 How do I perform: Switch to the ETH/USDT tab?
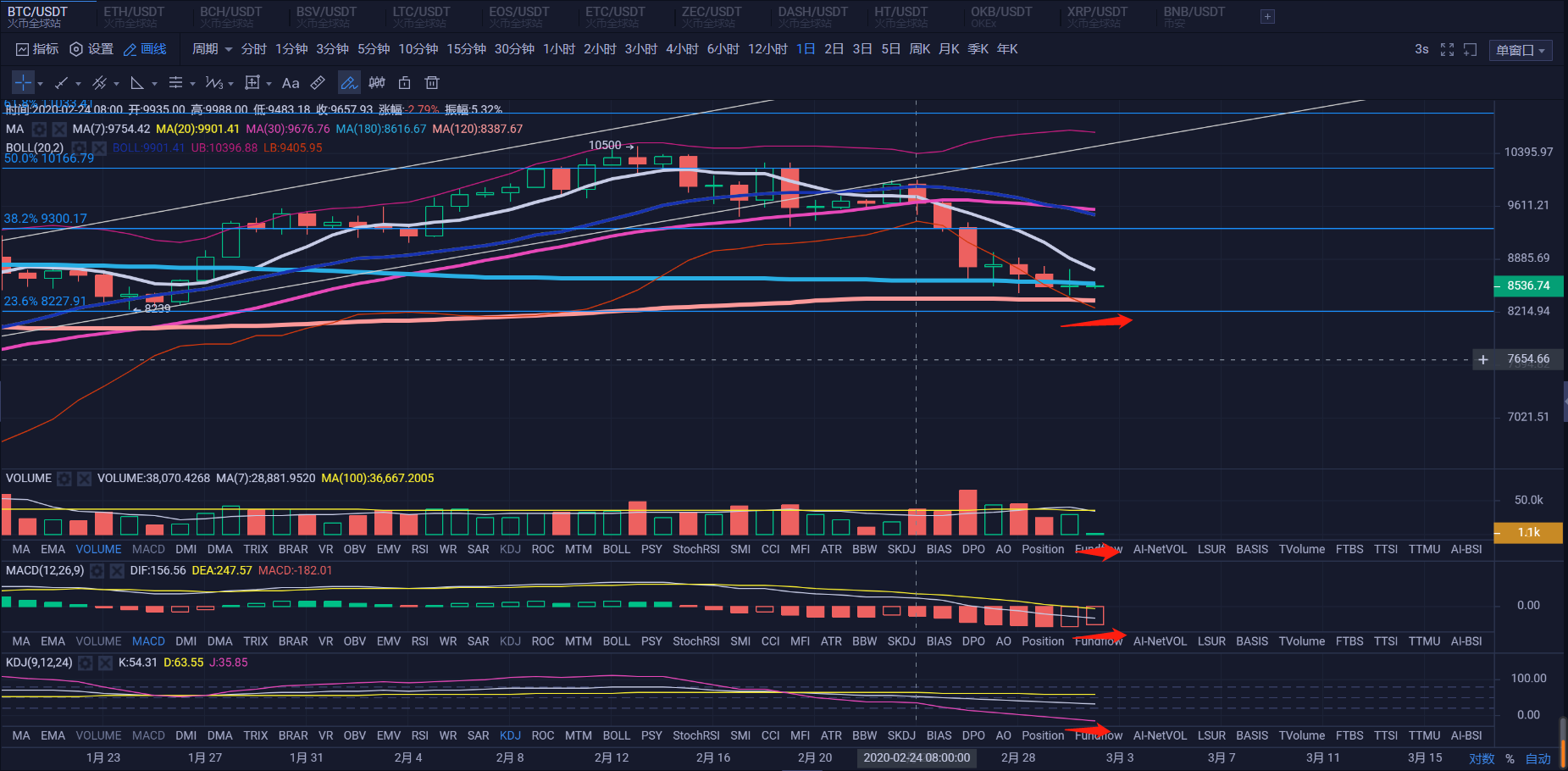pyautogui.click(x=134, y=16)
